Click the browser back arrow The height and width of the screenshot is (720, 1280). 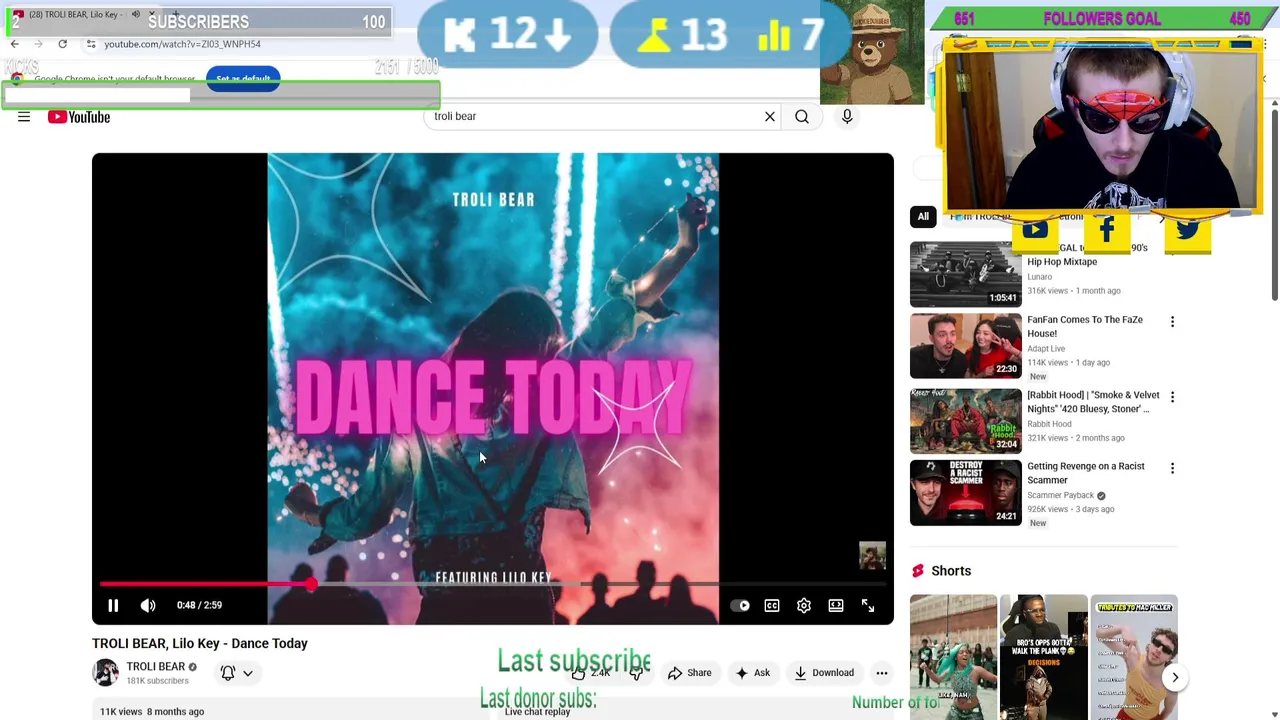click(14, 44)
